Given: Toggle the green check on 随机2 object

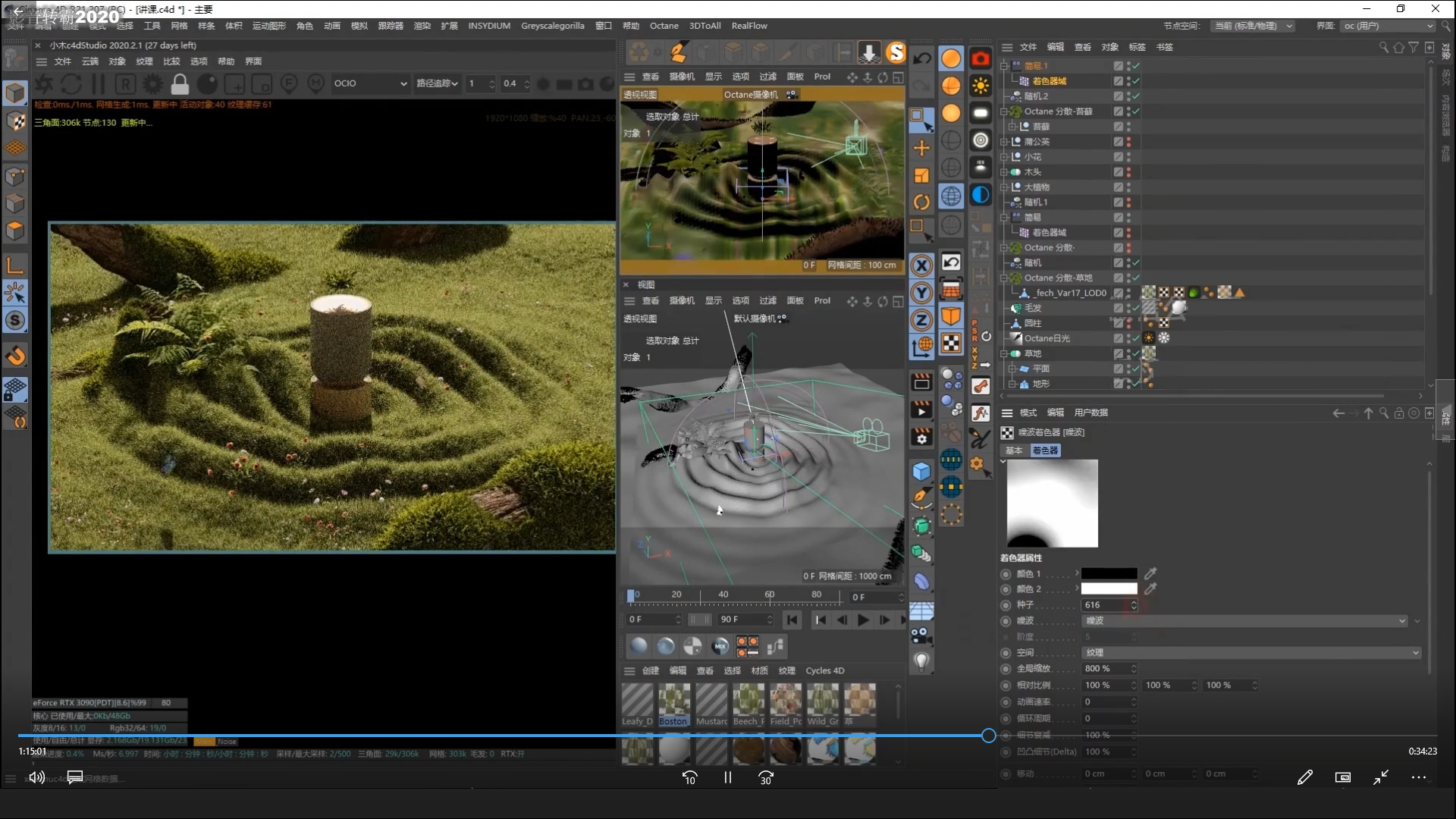Looking at the screenshot, I should 1136,96.
